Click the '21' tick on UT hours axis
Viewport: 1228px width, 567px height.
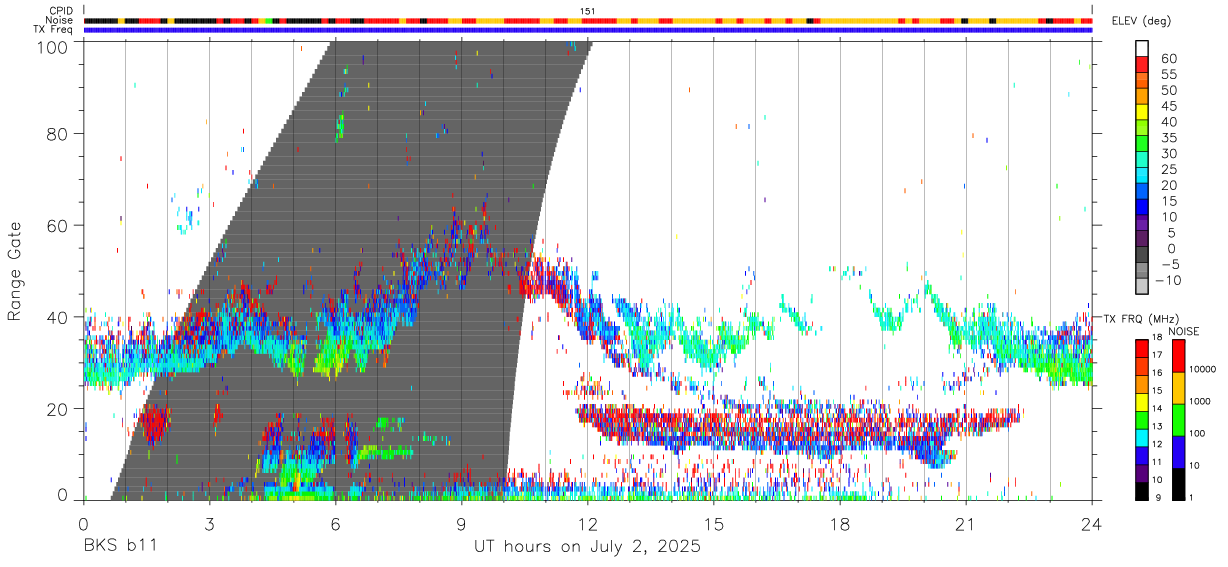click(x=966, y=523)
